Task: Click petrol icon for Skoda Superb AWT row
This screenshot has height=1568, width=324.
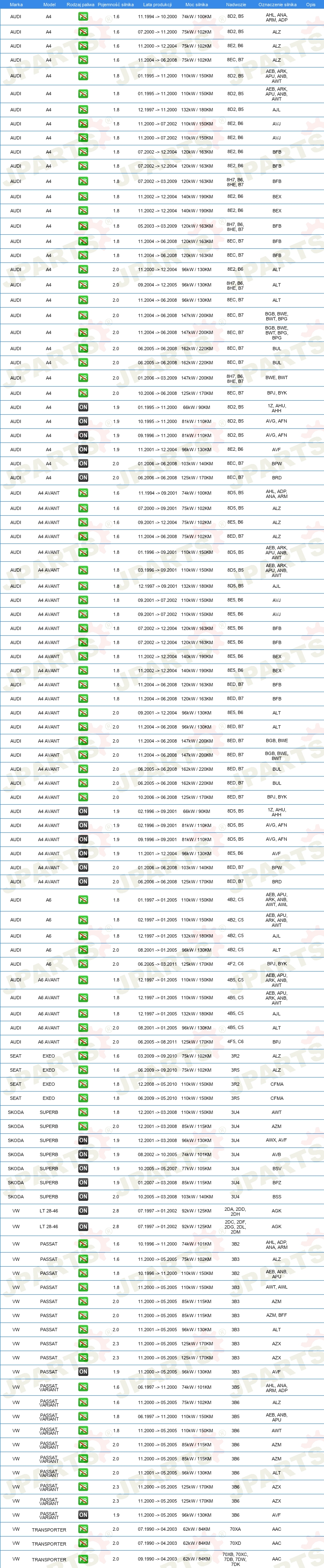Action: (83, 1112)
